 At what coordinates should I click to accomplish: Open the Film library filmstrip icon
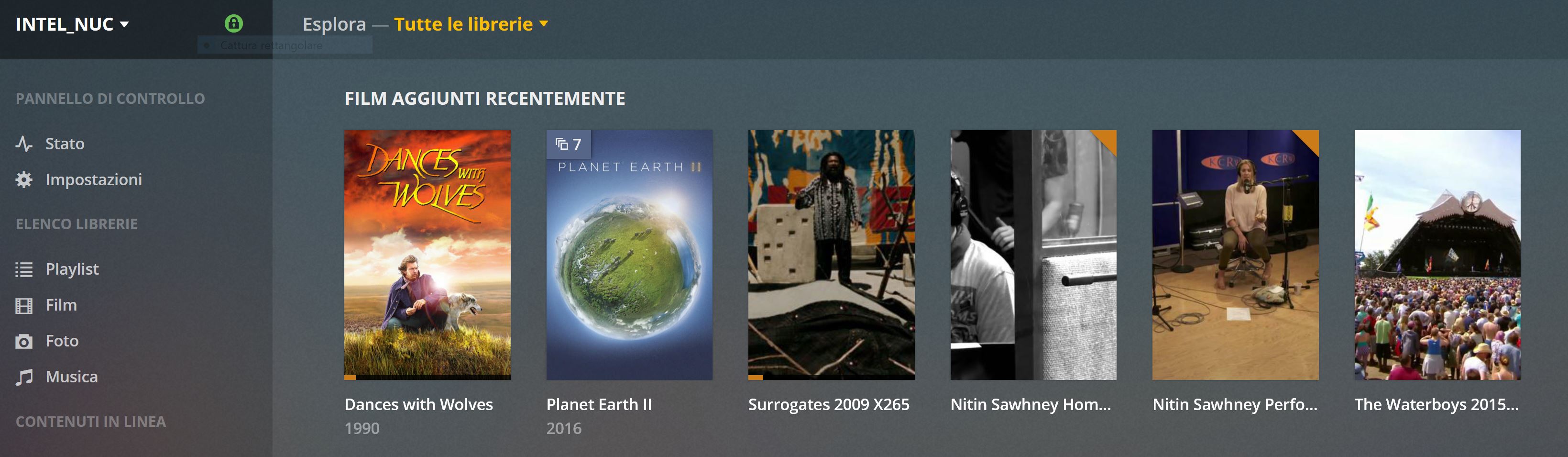tap(24, 305)
